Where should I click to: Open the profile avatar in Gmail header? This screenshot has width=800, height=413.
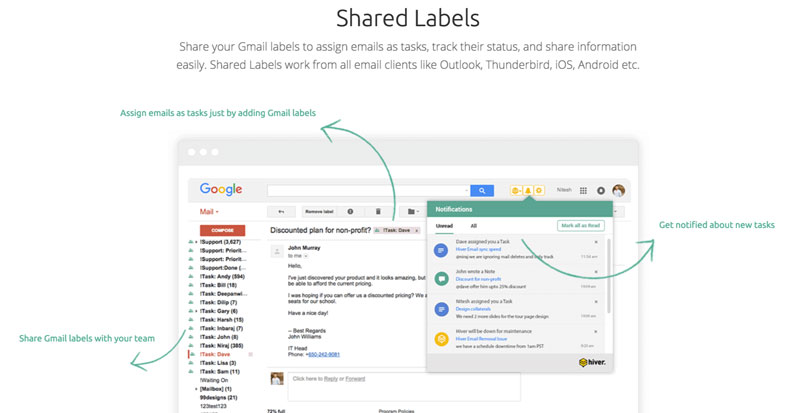pyautogui.click(x=618, y=190)
